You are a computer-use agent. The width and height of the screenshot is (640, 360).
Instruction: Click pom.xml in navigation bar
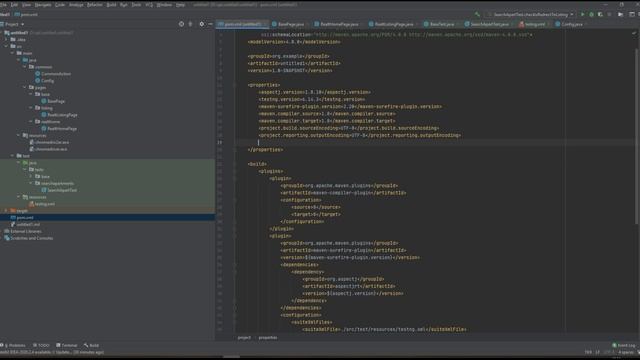[26, 14]
